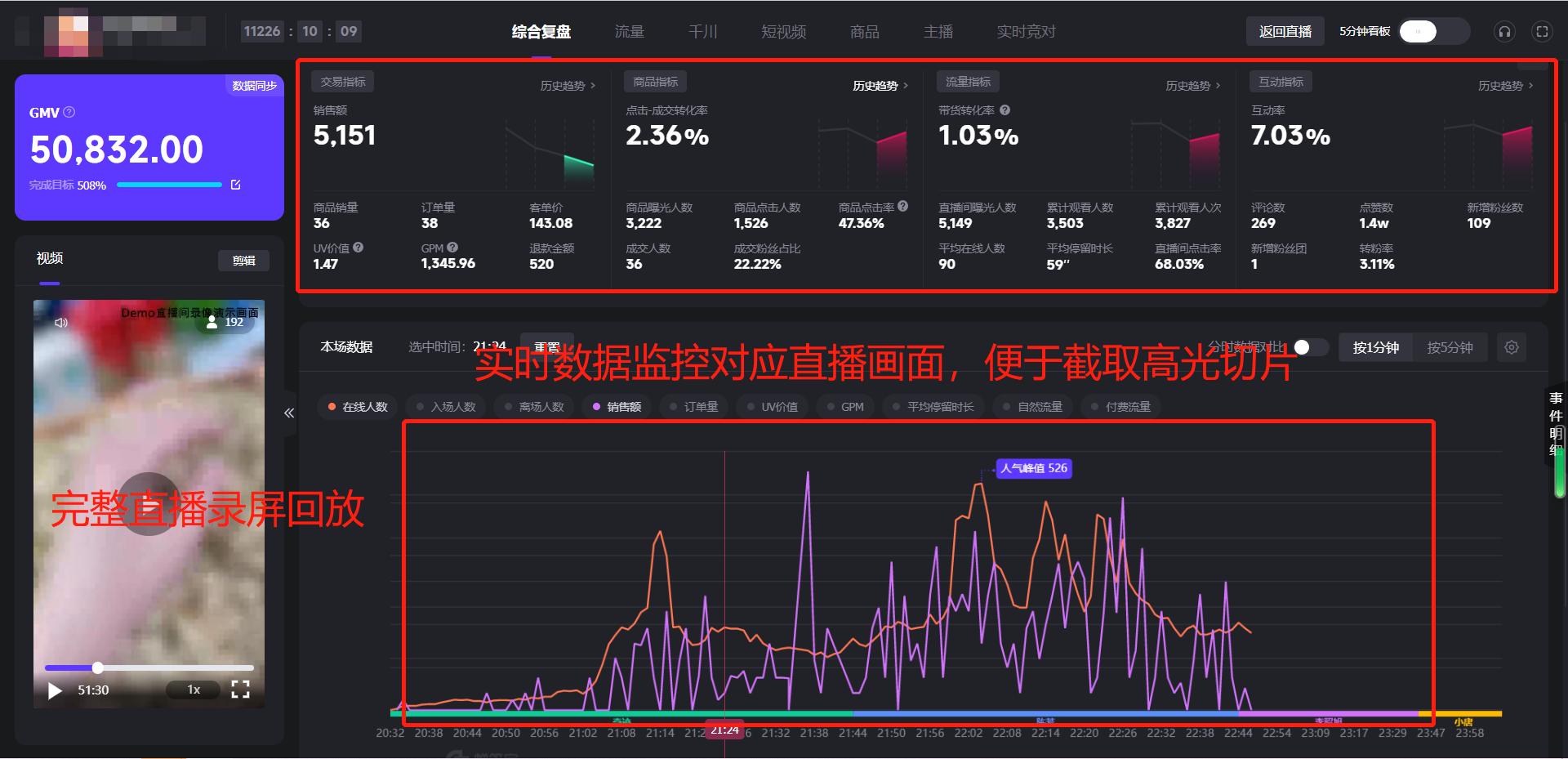Click the fullscreen icon in top right corner

1542,31
